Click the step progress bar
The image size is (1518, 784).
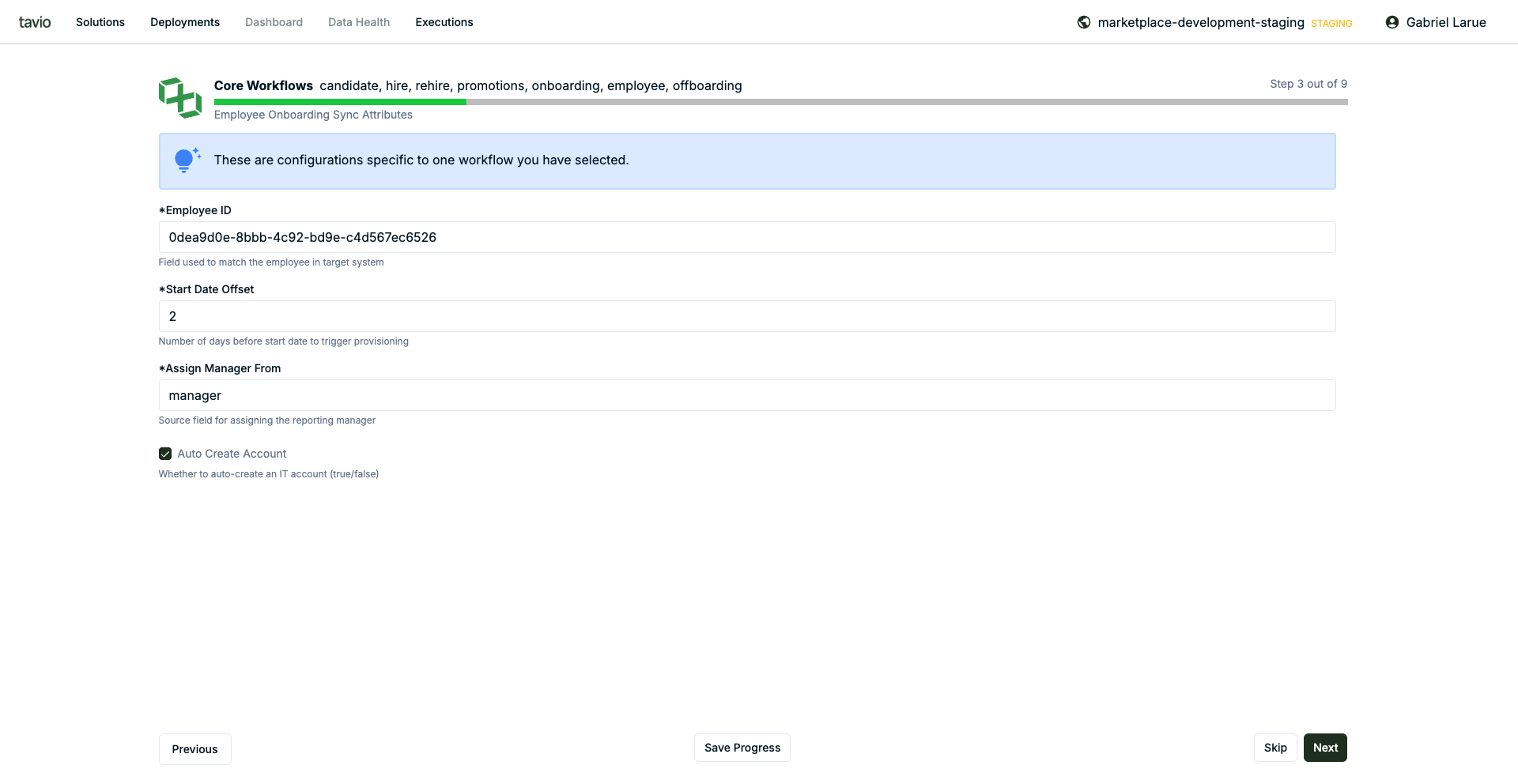click(780, 102)
